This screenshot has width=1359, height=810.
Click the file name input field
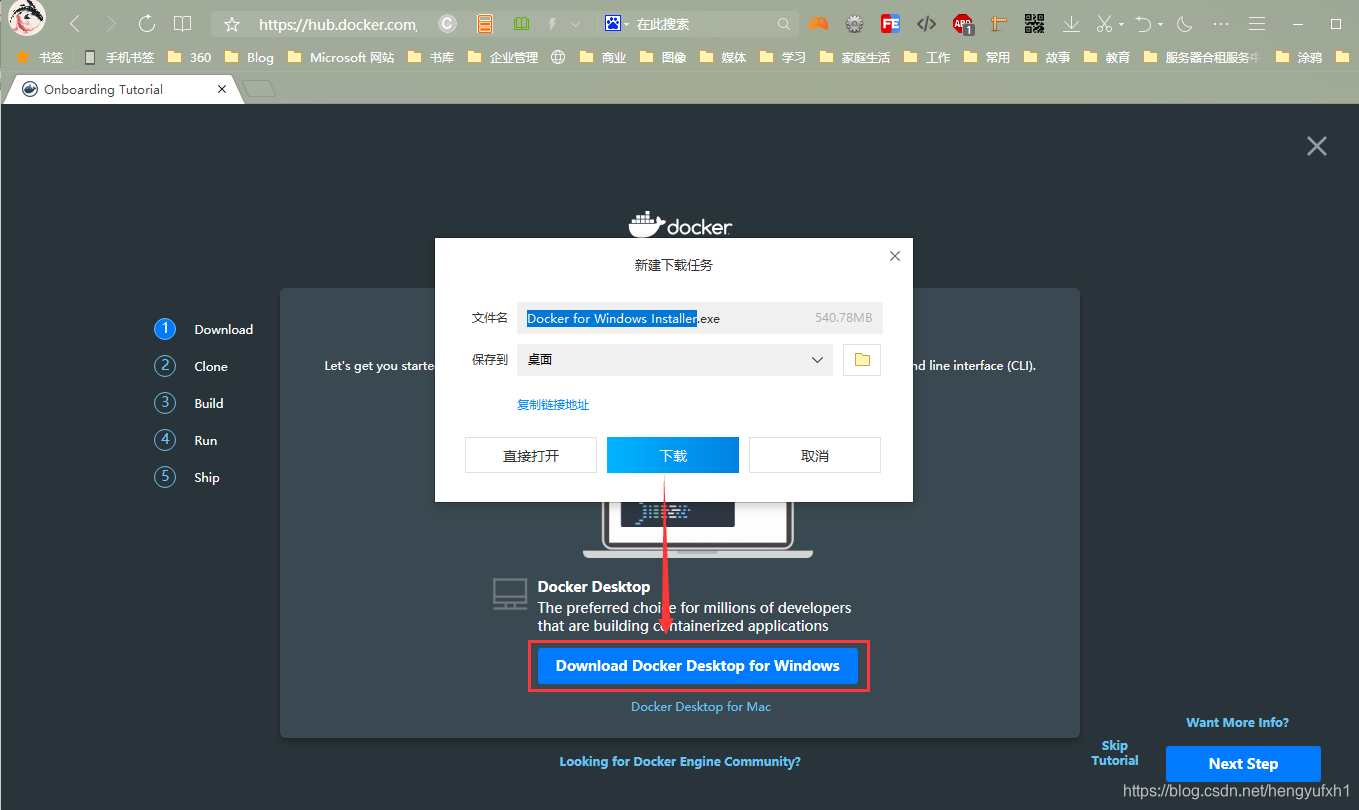click(x=699, y=318)
